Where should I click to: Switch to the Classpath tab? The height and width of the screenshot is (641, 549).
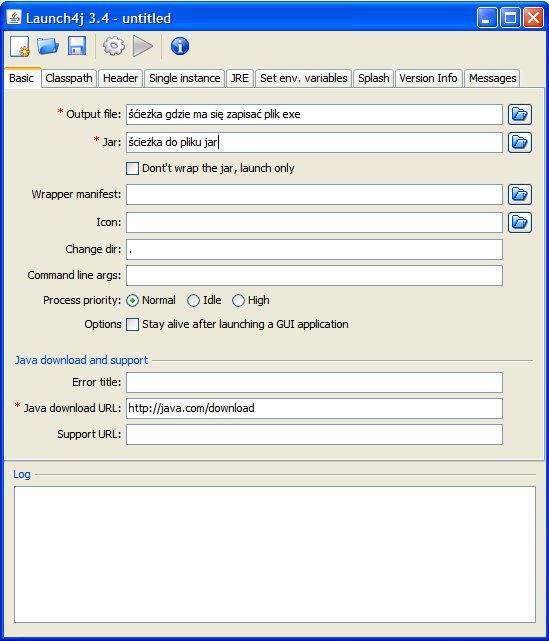point(69,78)
